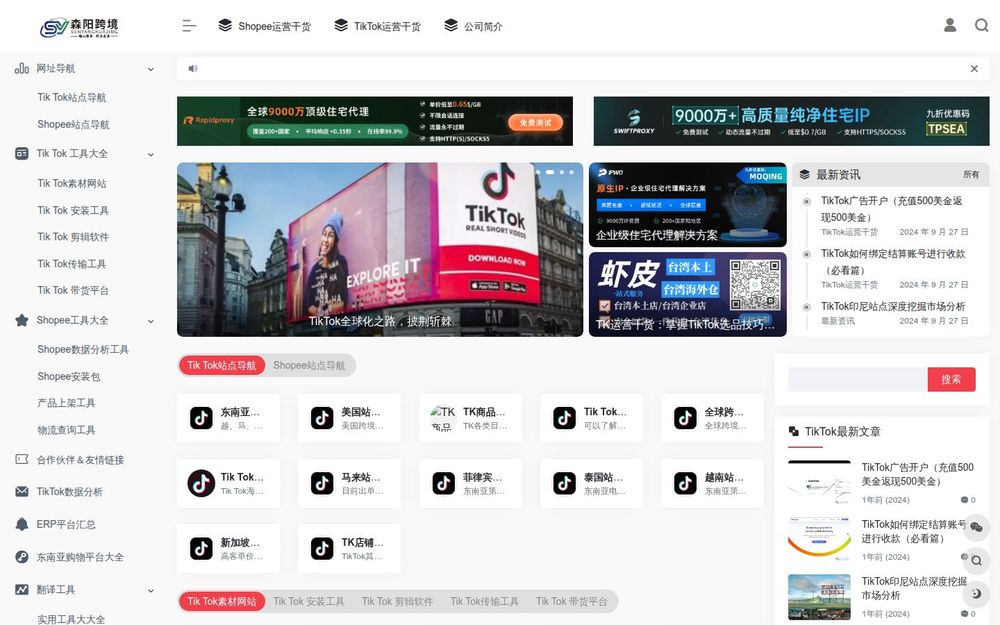
Task: Open 公司简介 top menu
Action: [473, 26]
